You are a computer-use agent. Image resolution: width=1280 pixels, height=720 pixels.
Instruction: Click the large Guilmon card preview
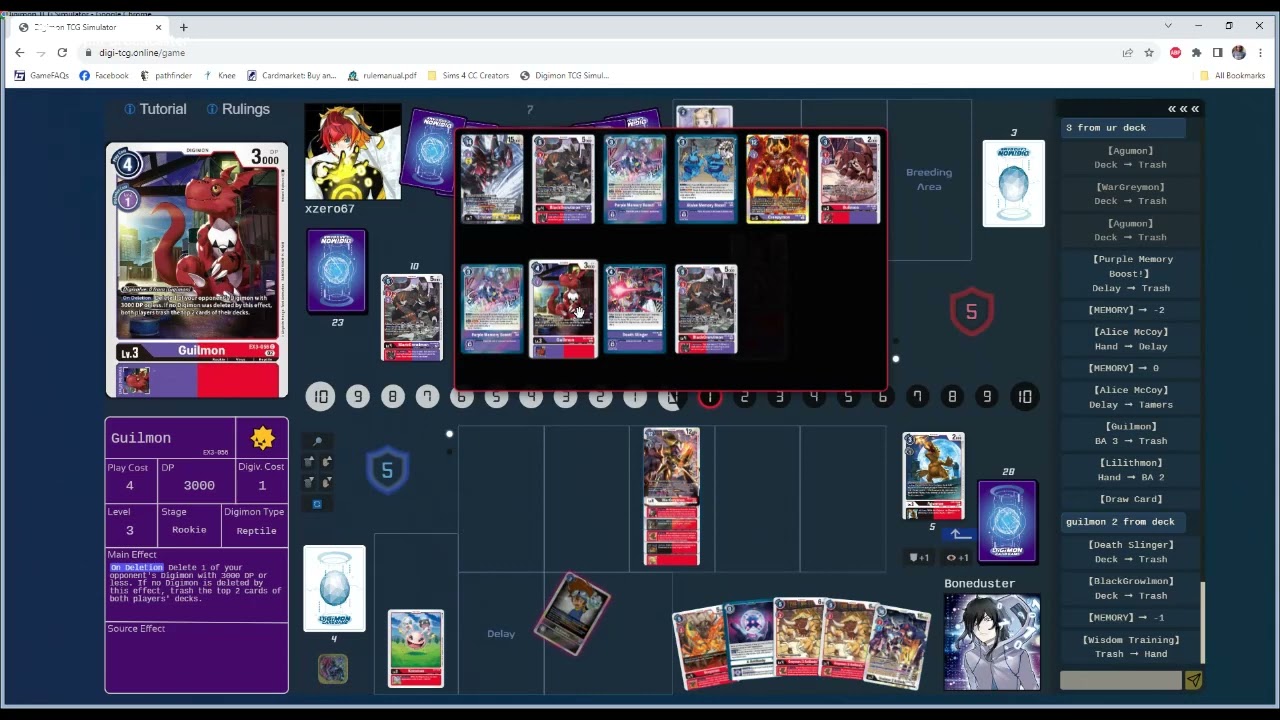[197, 270]
